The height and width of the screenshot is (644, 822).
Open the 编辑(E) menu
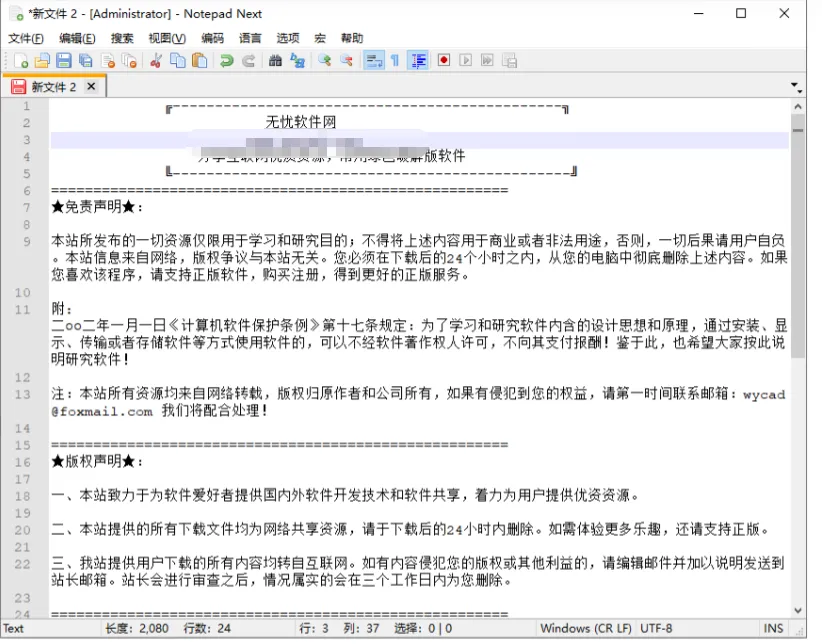pos(77,38)
